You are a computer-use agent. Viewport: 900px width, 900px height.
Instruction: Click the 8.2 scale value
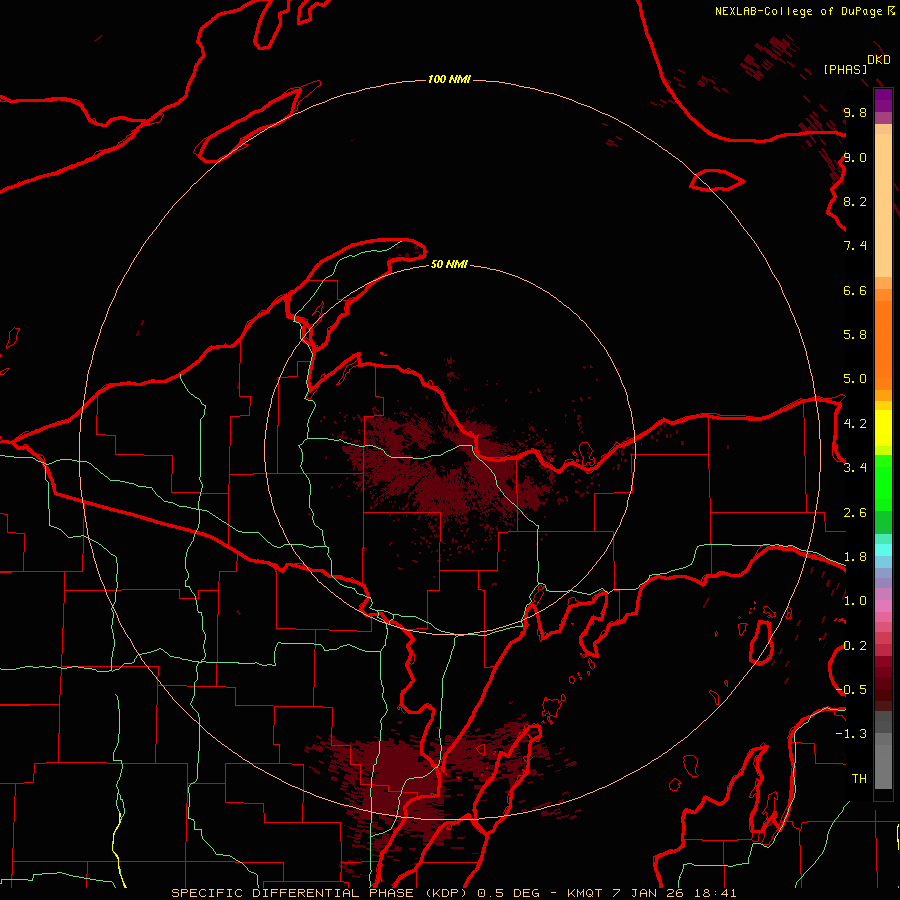coord(855,201)
